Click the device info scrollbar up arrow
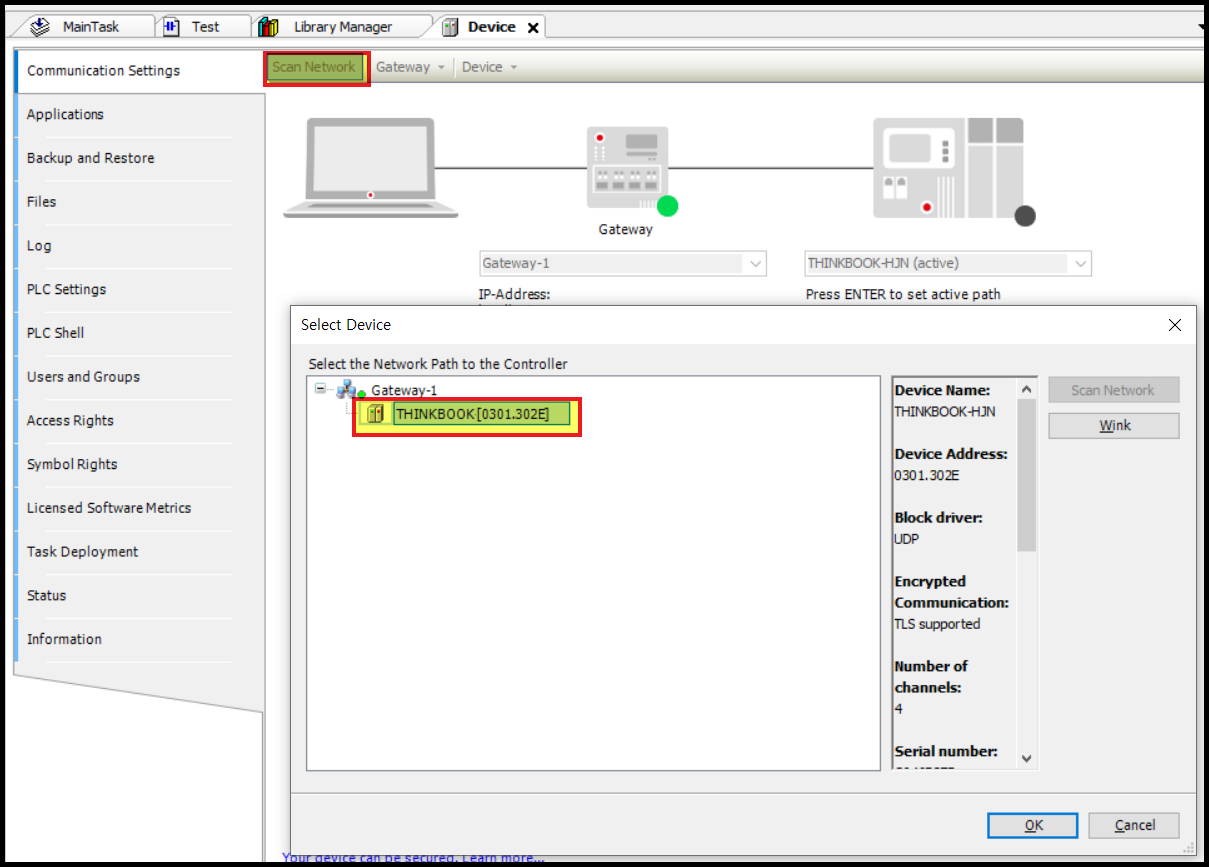The image size is (1209, 867). (1027, 389)
